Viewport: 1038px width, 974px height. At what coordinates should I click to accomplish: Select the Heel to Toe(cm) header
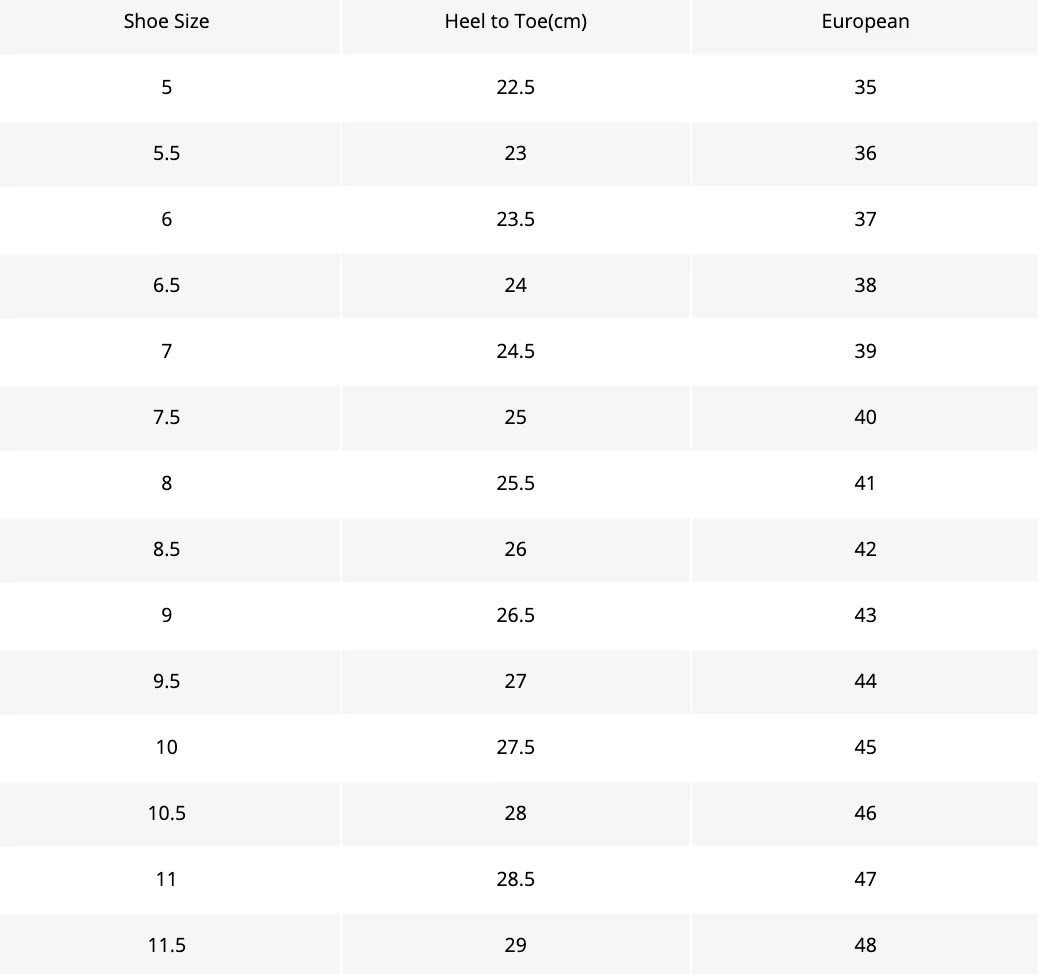[516, 21]
